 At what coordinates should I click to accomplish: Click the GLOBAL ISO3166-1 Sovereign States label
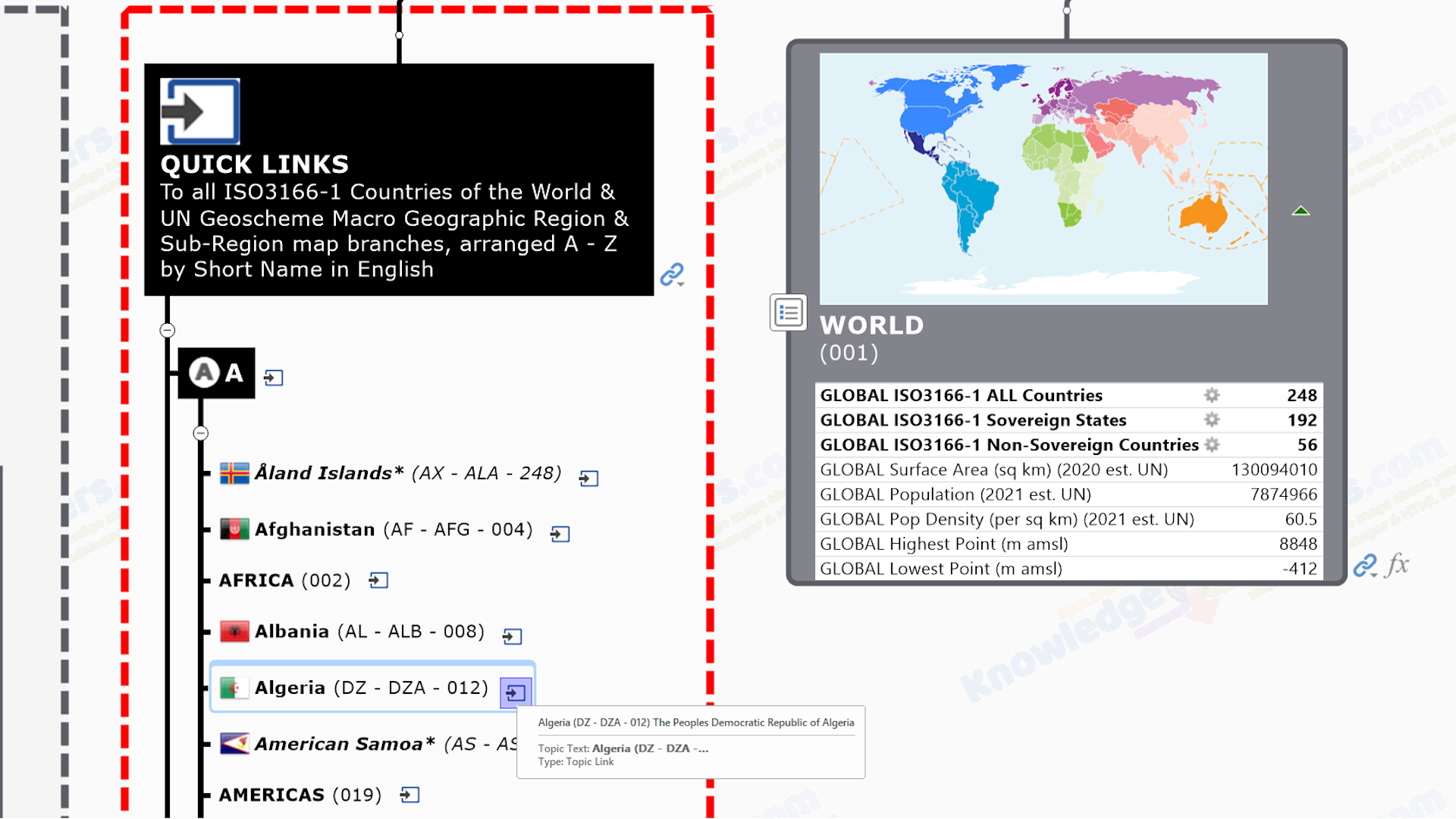(x=973, y=420)
